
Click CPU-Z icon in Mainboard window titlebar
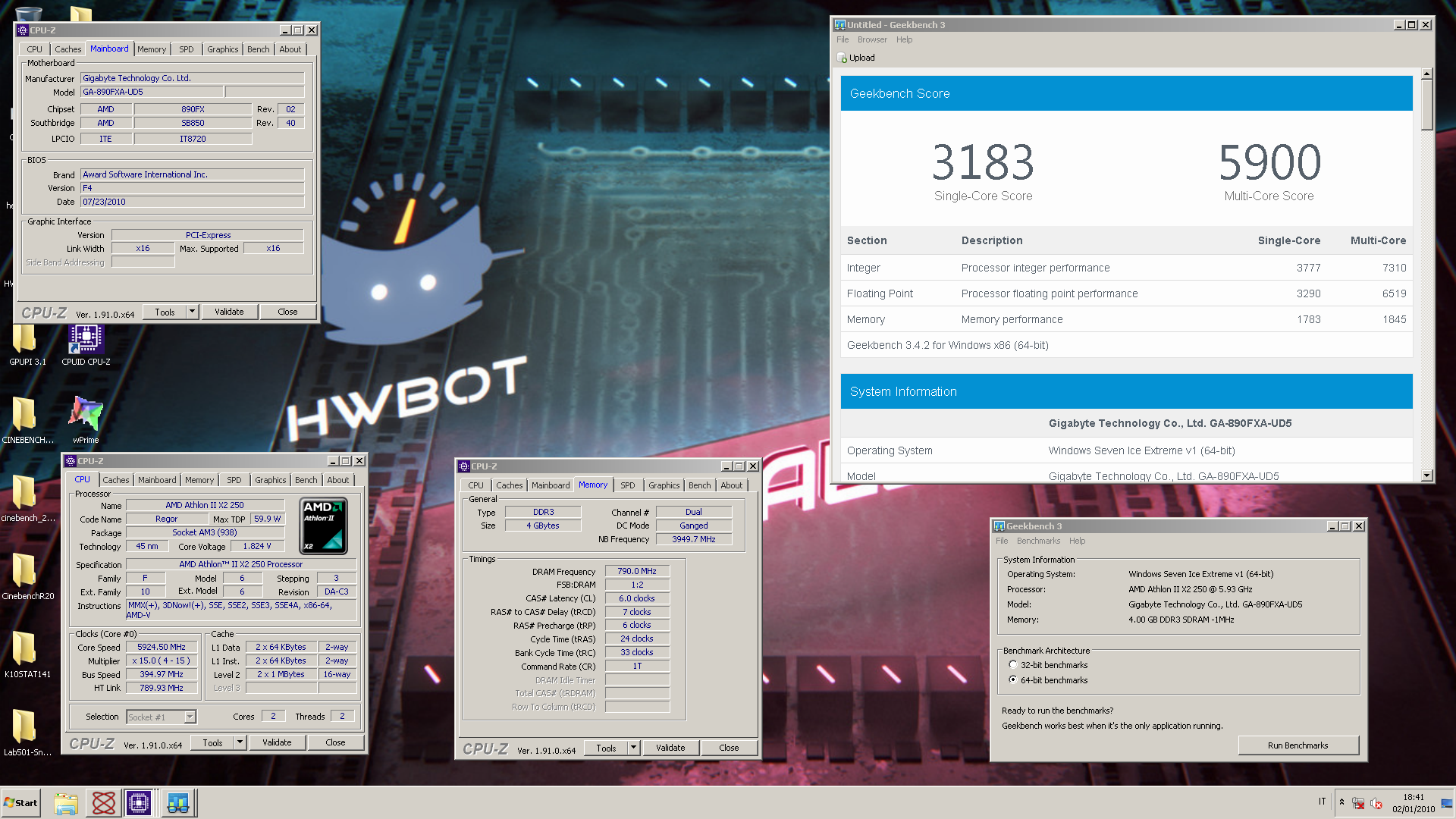(23, 30)
